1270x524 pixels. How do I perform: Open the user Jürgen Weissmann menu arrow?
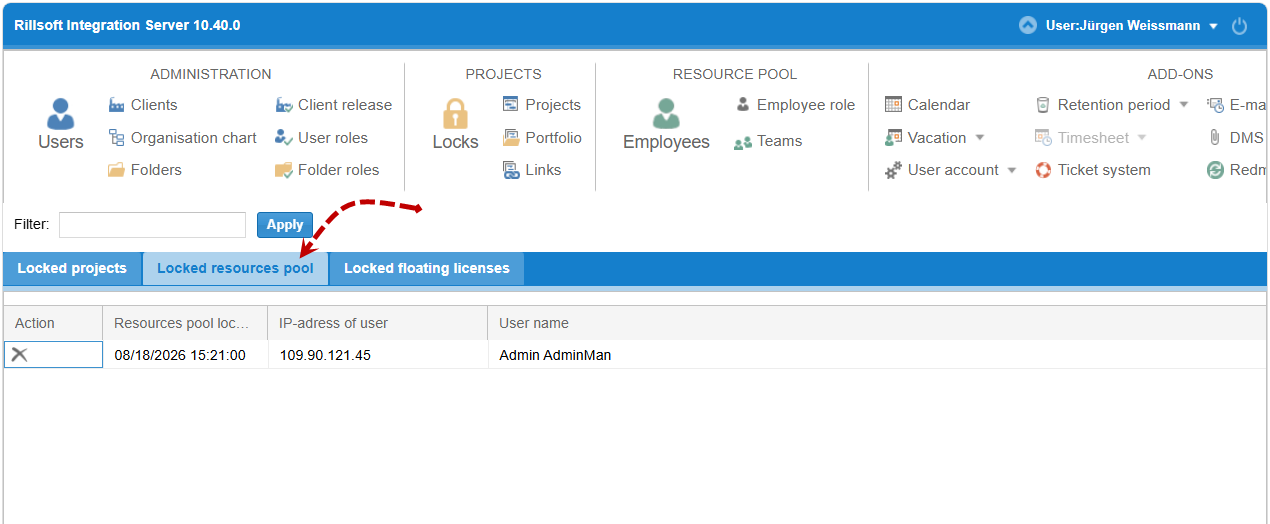click(x=1213, y=27)
